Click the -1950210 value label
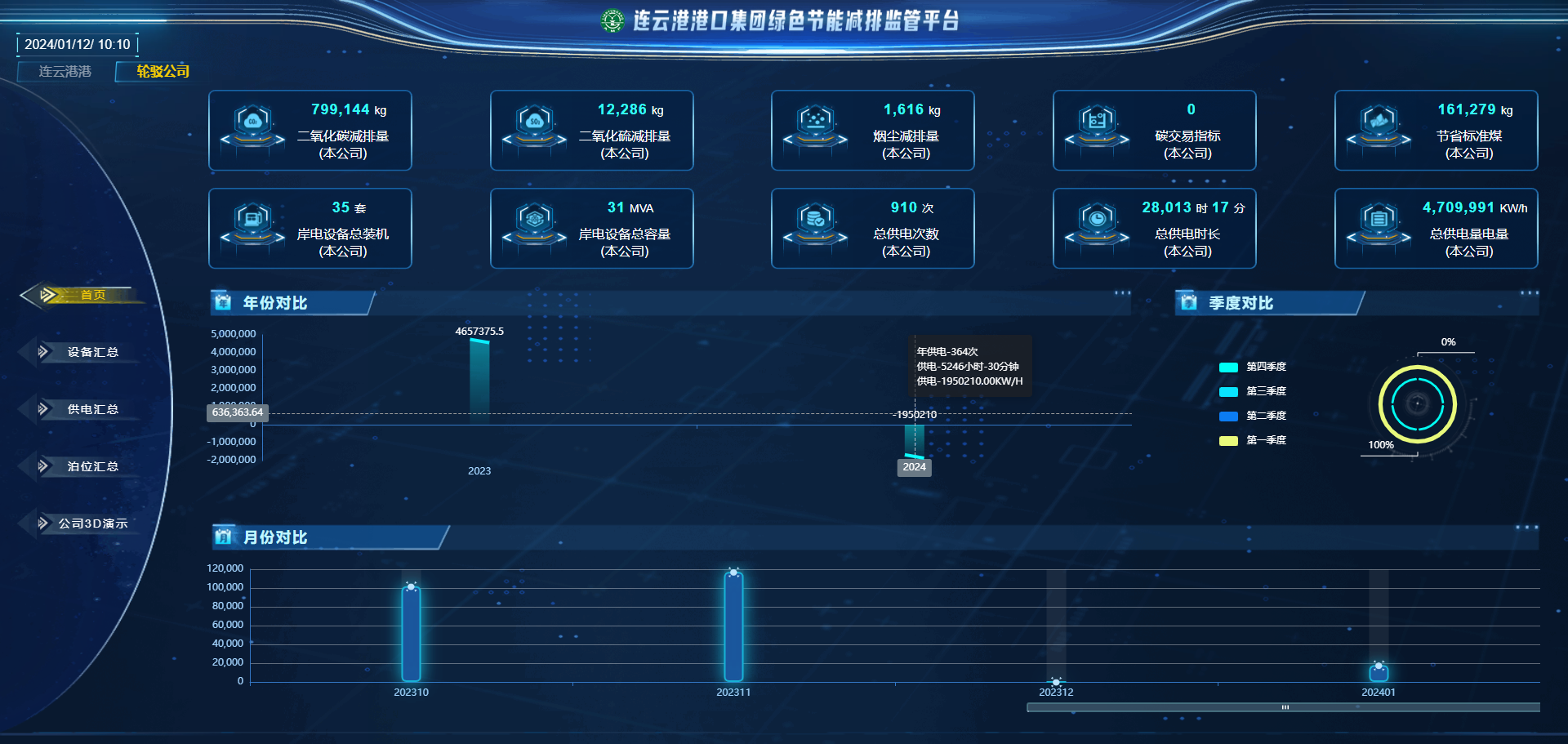The image size is (1568, 744). 915,415
